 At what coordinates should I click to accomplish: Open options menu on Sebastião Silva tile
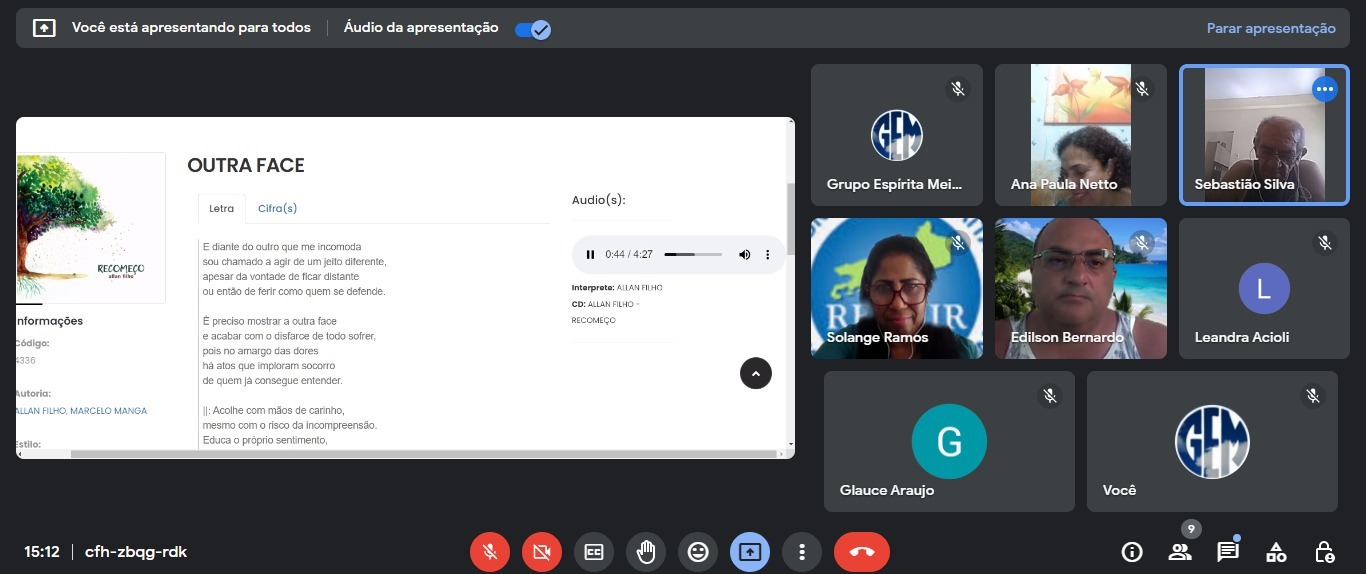[x=1325, y=89]
